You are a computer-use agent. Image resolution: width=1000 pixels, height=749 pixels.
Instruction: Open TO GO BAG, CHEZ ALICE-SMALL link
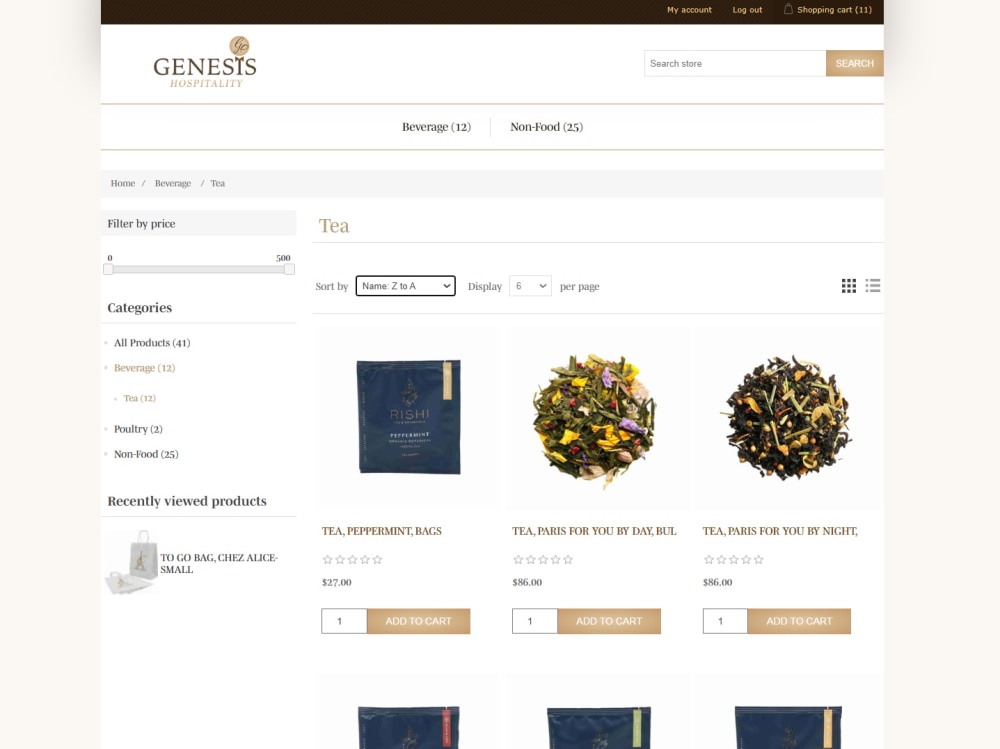(x=219, y=563)
